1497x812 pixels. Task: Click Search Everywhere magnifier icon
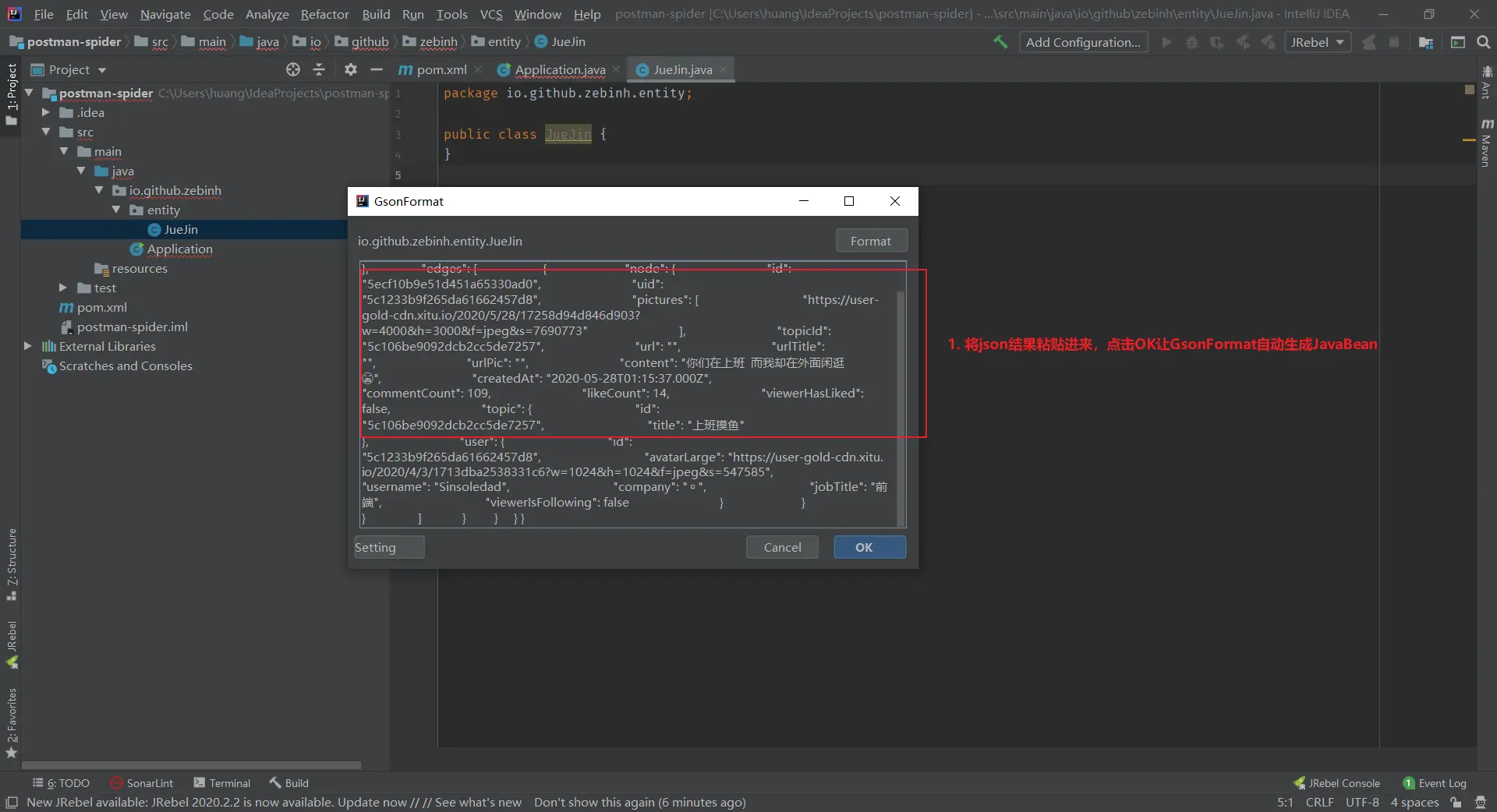pos(1484,42)
